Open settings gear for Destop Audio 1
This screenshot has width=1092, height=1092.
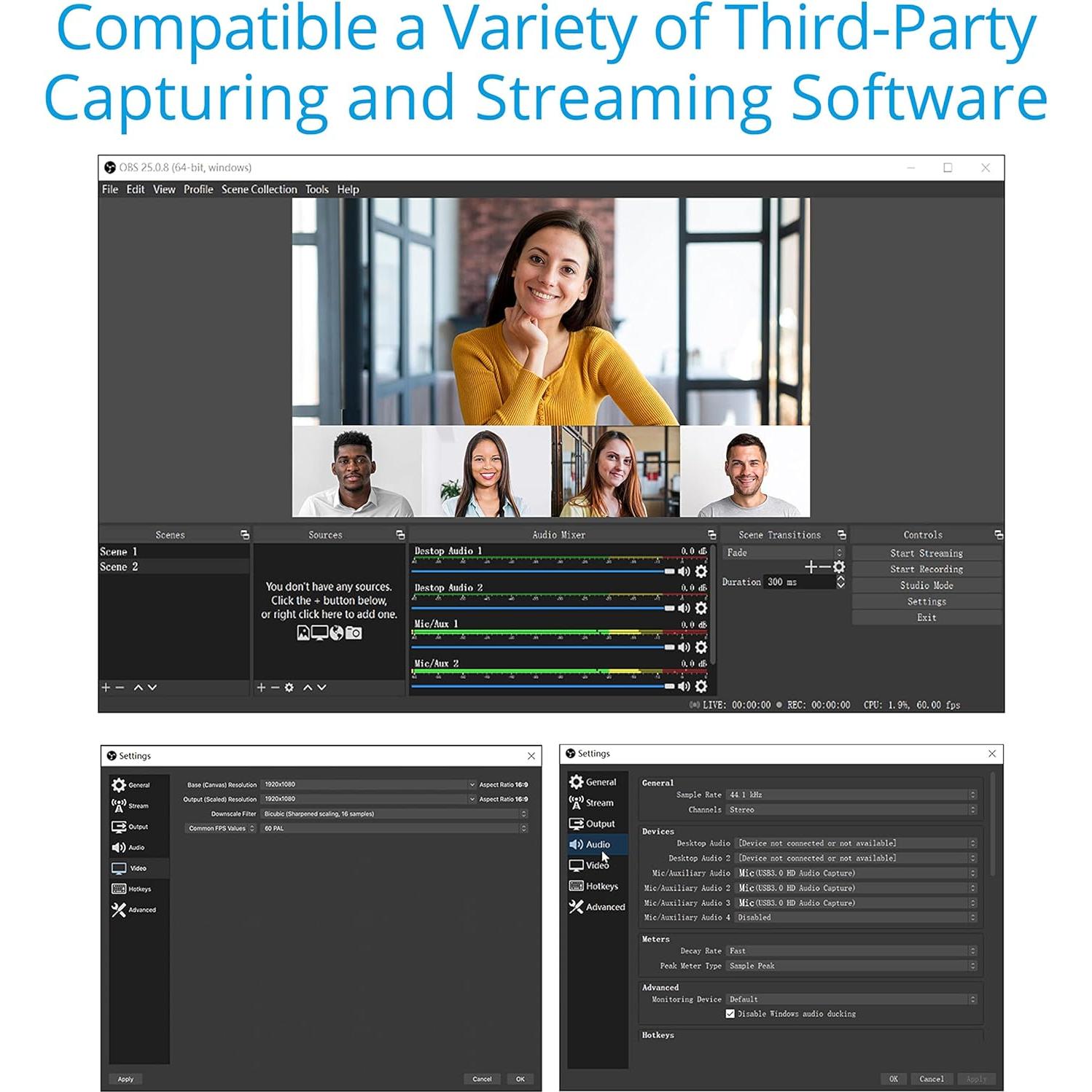[701, 571]
